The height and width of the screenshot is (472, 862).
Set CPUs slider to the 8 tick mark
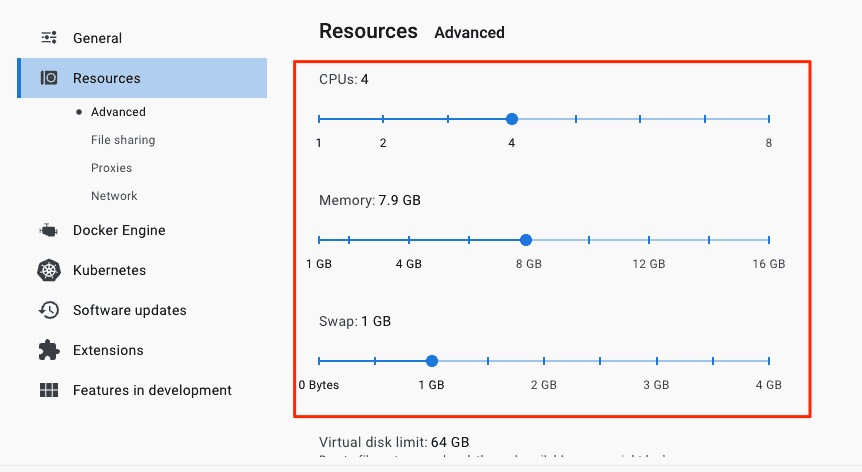pos(768,119)
